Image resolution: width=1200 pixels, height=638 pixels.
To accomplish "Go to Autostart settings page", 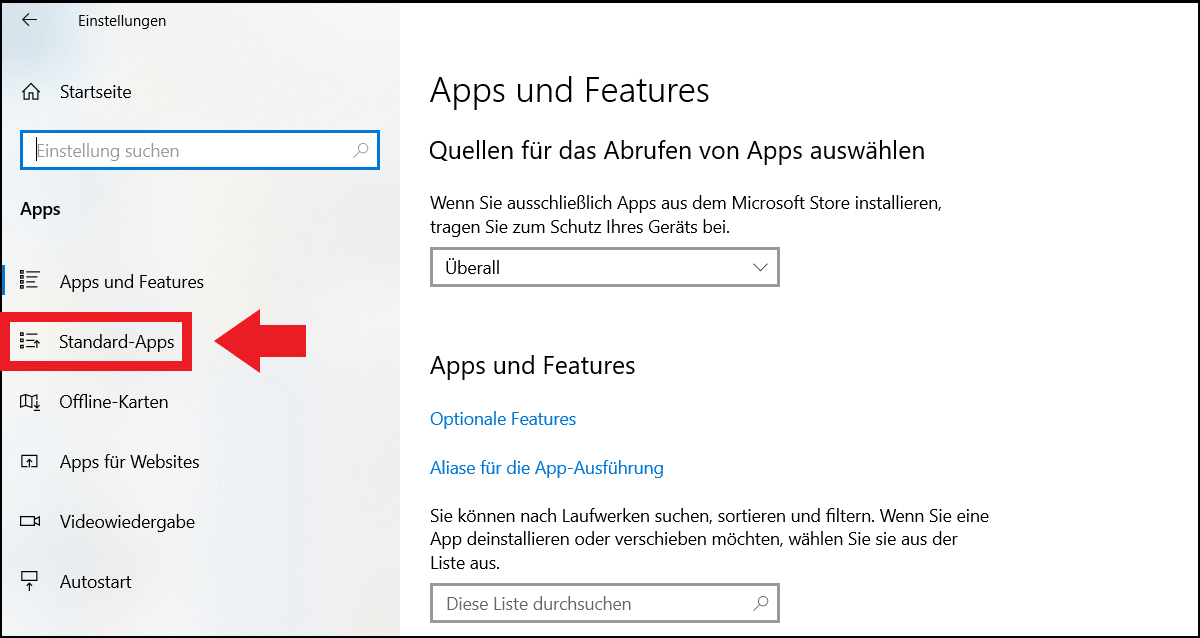I will (96, 582).
